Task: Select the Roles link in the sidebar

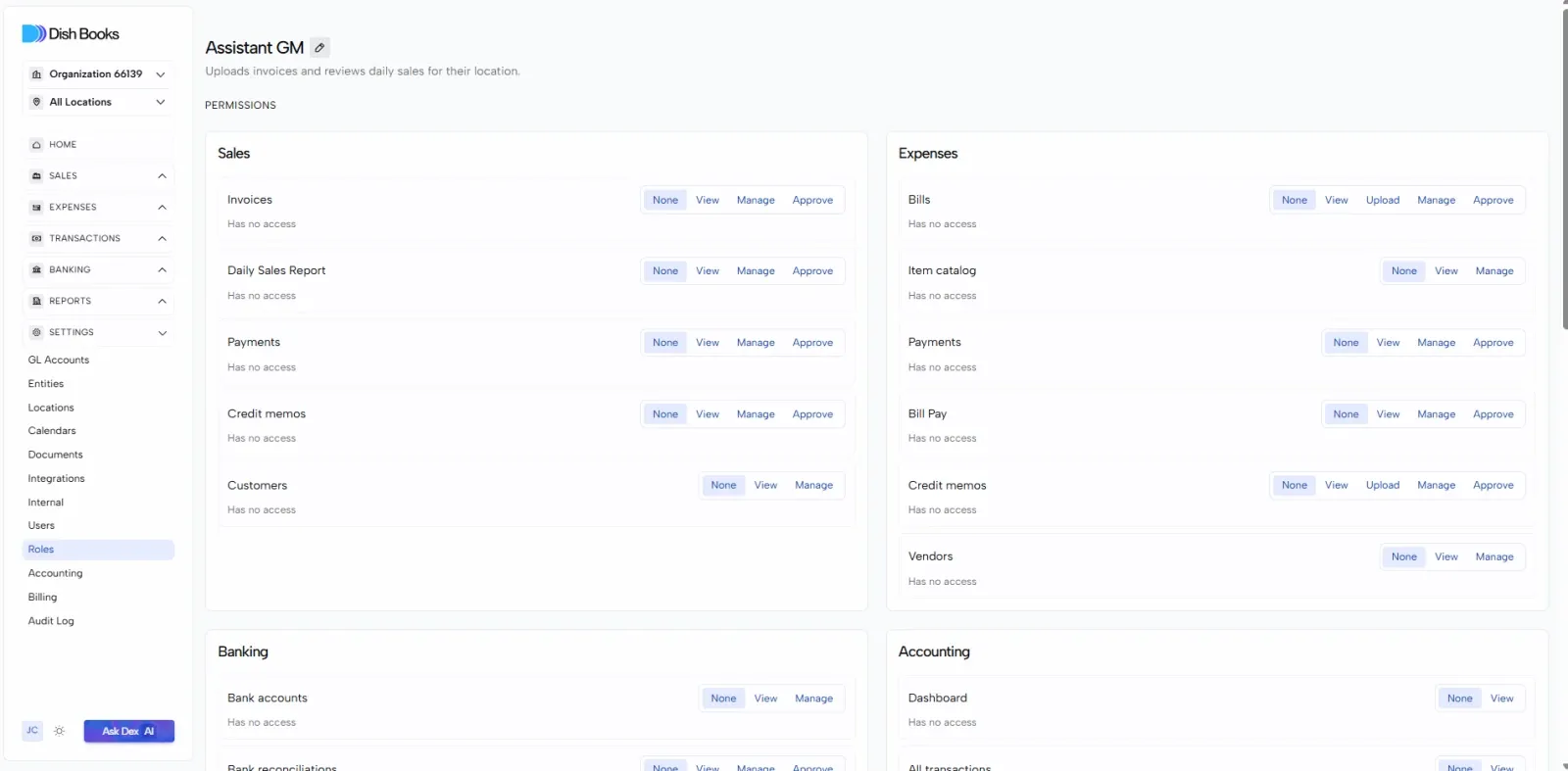Action: (98, 550)
